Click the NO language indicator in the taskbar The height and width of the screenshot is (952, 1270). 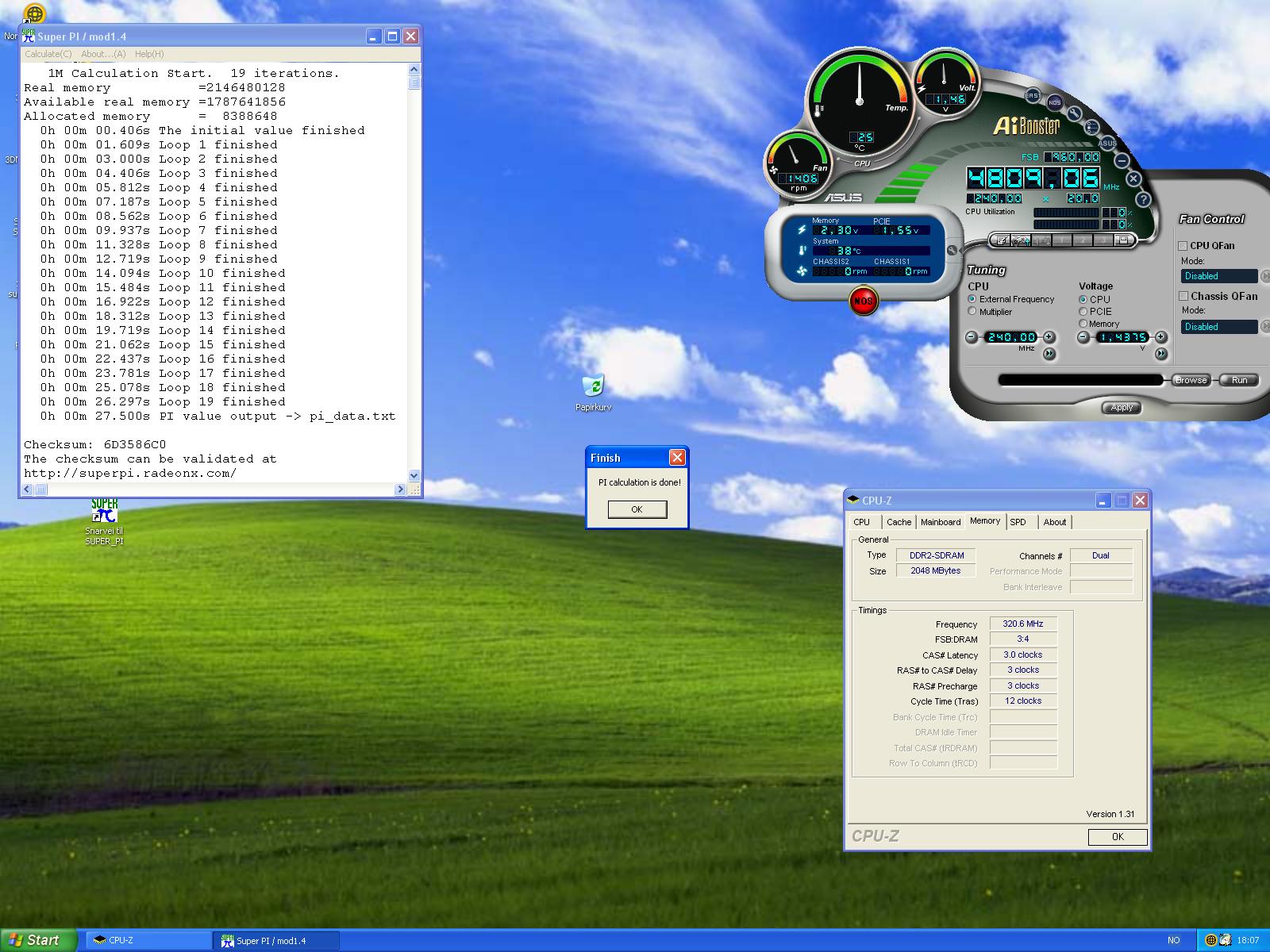pos(1174,940)
